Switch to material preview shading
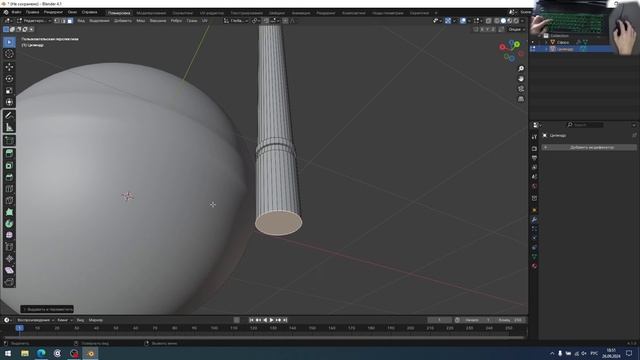This screenshot has width=640, height=360. [x=510, y=20]
